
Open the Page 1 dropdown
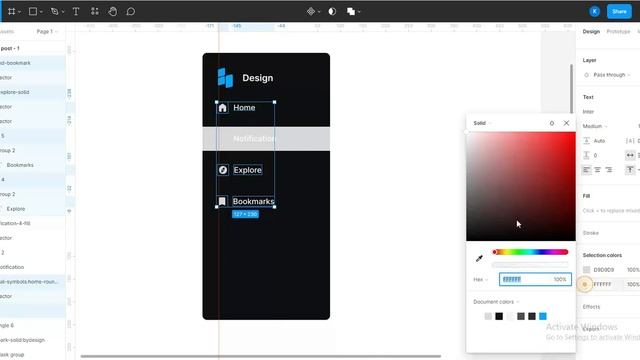click(47, 31)
